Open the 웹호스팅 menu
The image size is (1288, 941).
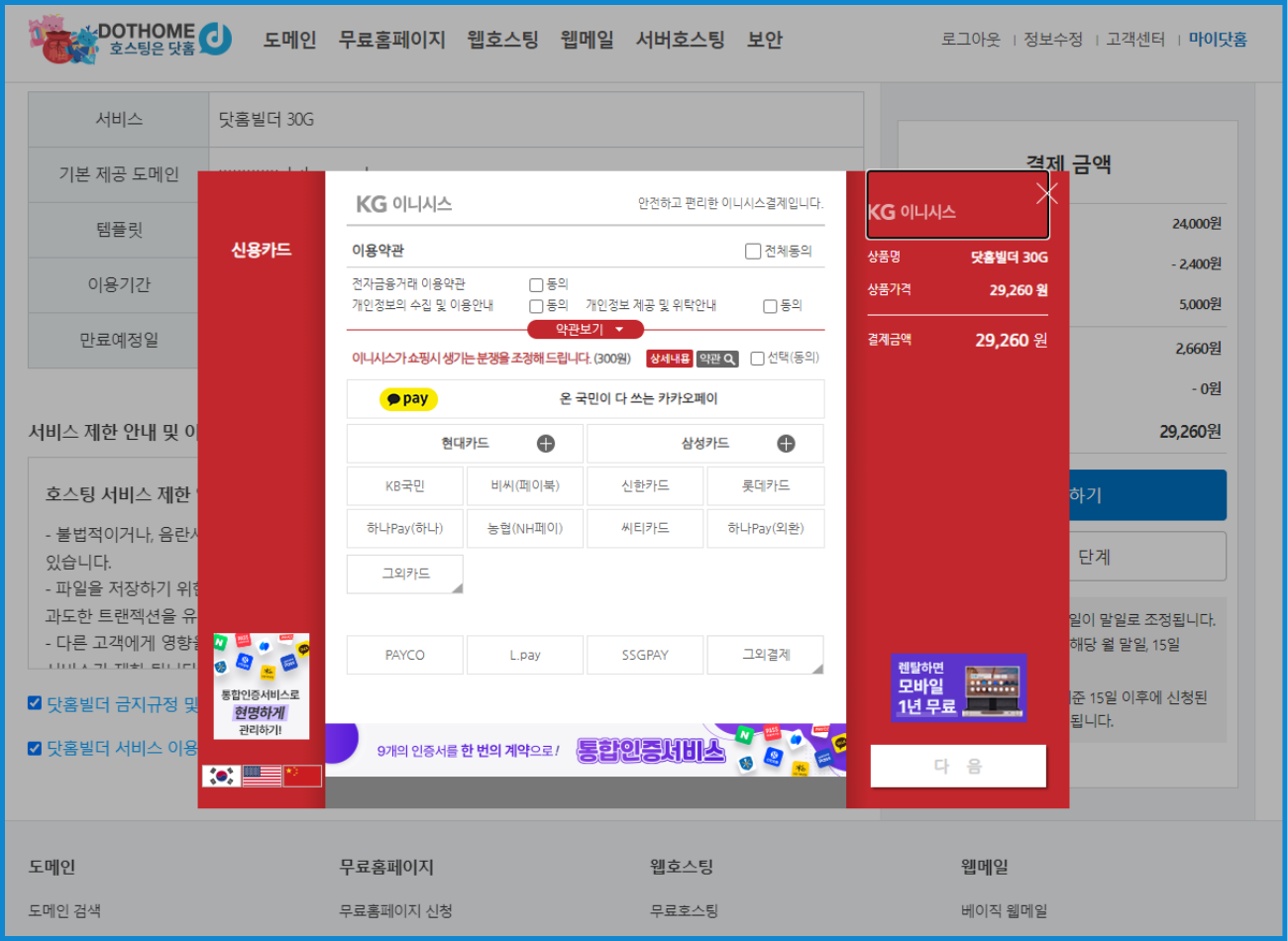pos(502,40)
